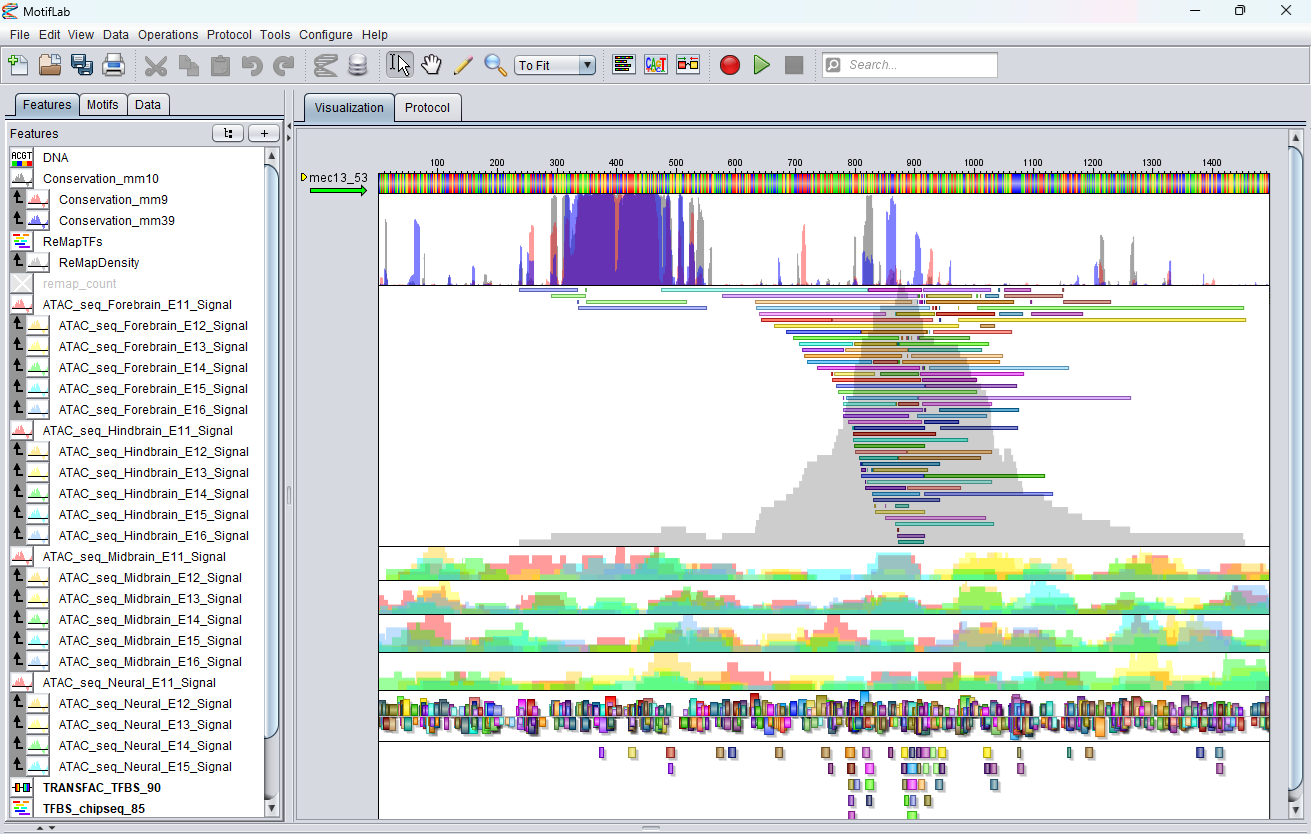Select the hand pan tool
Viewport: 1311px width, 834px height.
(x=431, y=65)
